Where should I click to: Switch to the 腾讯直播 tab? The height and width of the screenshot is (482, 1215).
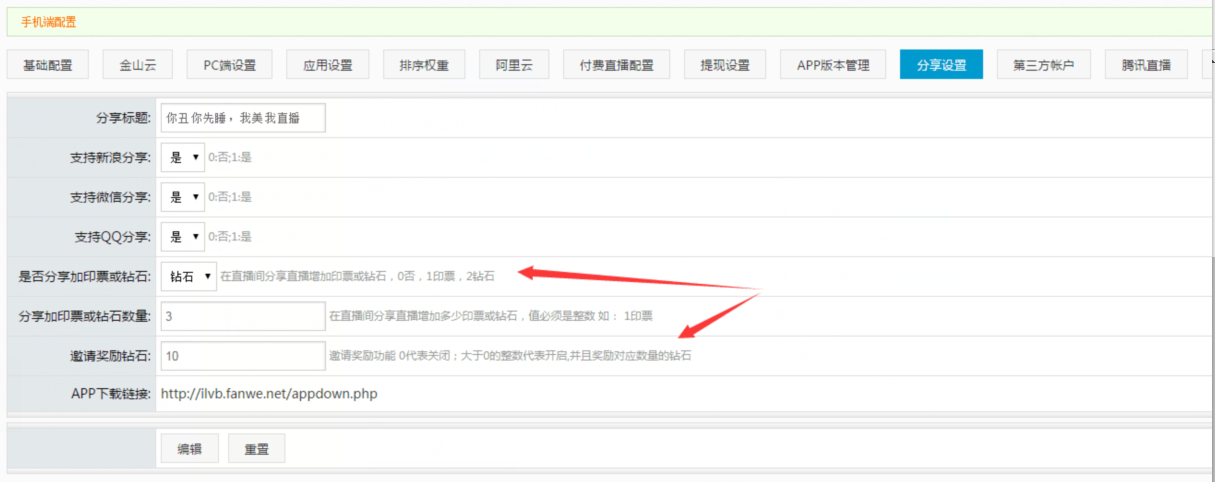tap(1146, 65)
